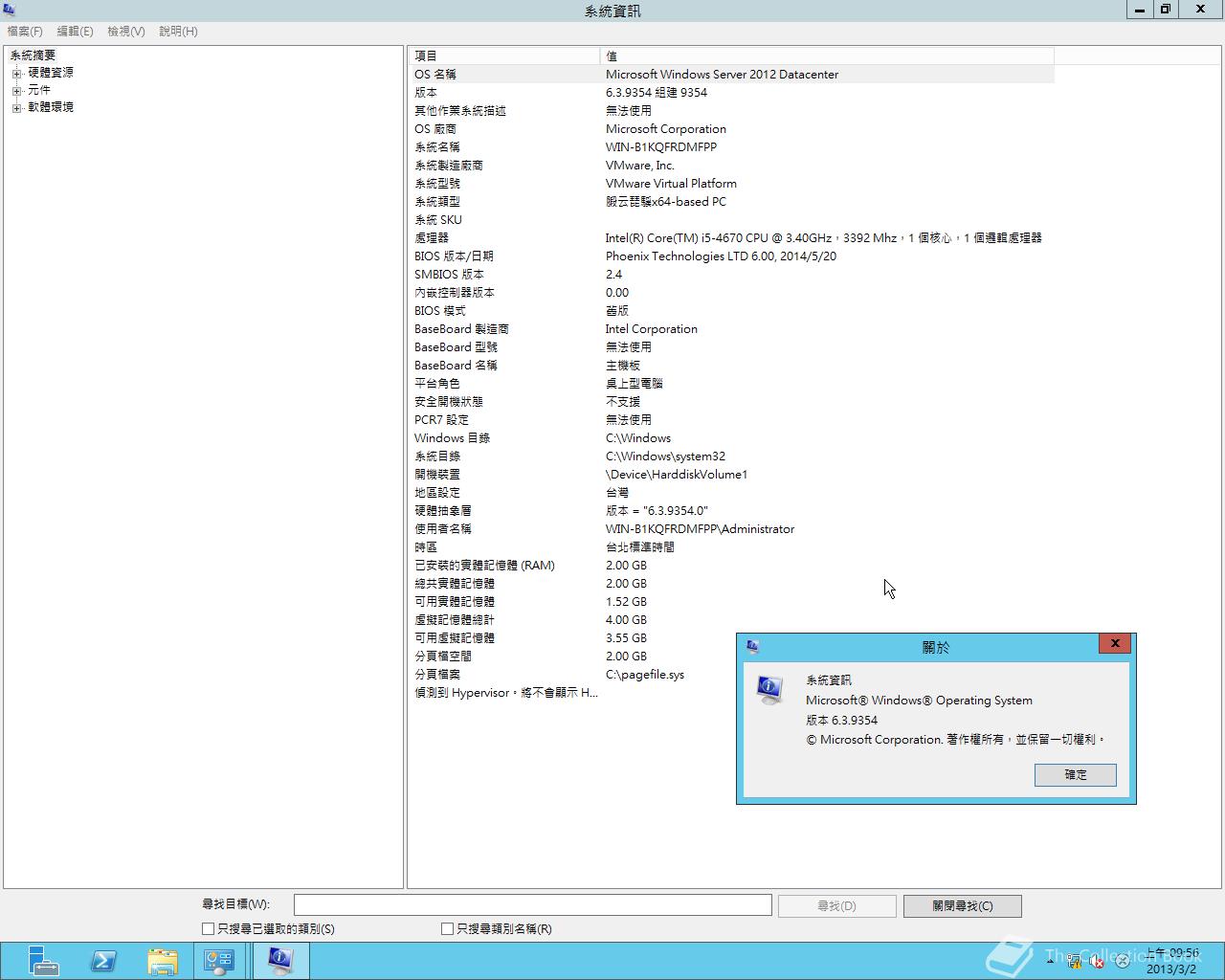The image size is (1225, 980).
Task: Select the 平台角色 row label
Action: point(437,383)
